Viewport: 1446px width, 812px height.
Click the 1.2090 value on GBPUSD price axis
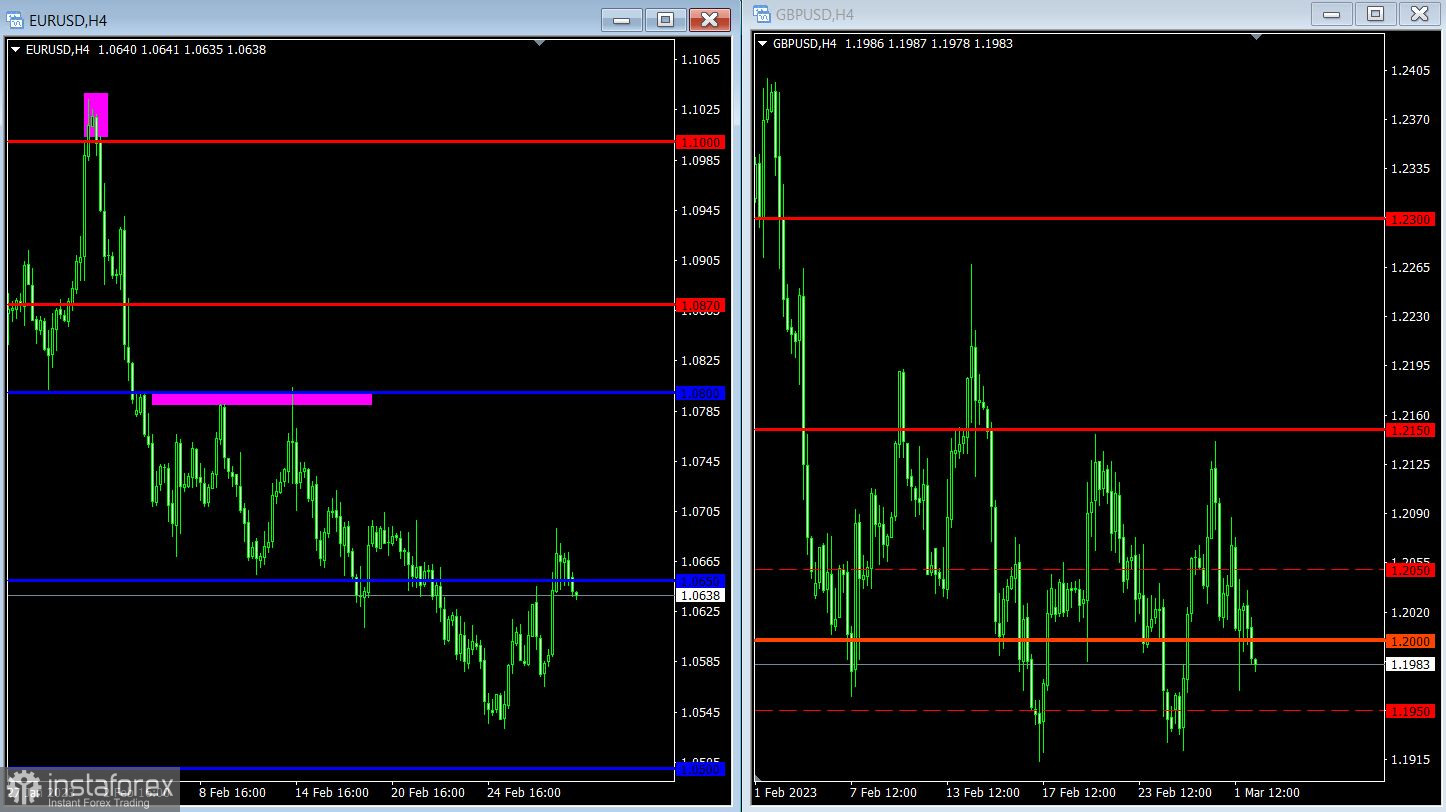[x=1411, y=513]
